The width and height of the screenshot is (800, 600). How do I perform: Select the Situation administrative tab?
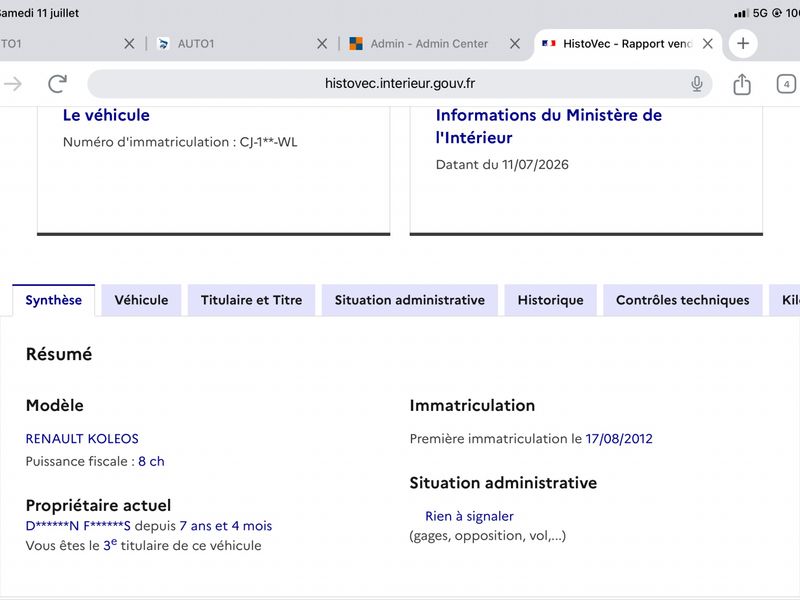410,300
